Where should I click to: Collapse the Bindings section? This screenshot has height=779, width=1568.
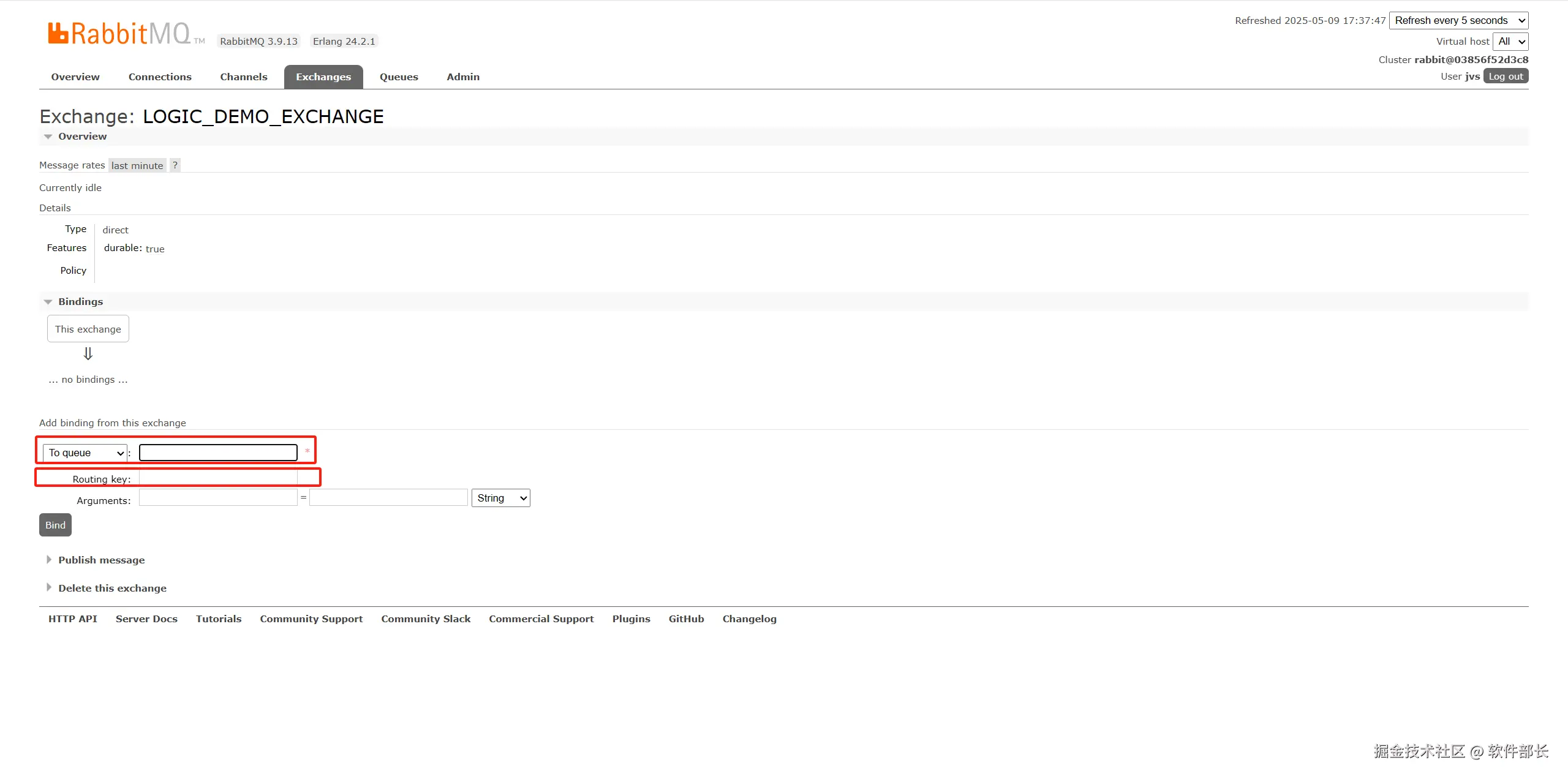pyautogui.click(x=80, y=302)
